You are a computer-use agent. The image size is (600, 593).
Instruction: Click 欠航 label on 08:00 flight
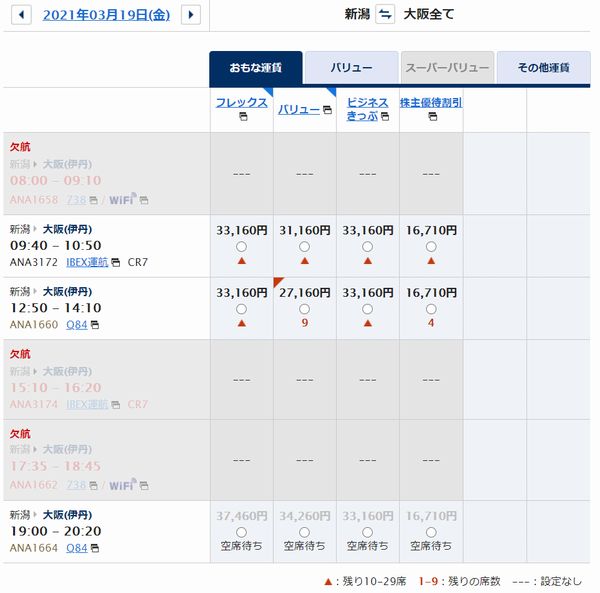pyautogui.click(x=20, y=147)
